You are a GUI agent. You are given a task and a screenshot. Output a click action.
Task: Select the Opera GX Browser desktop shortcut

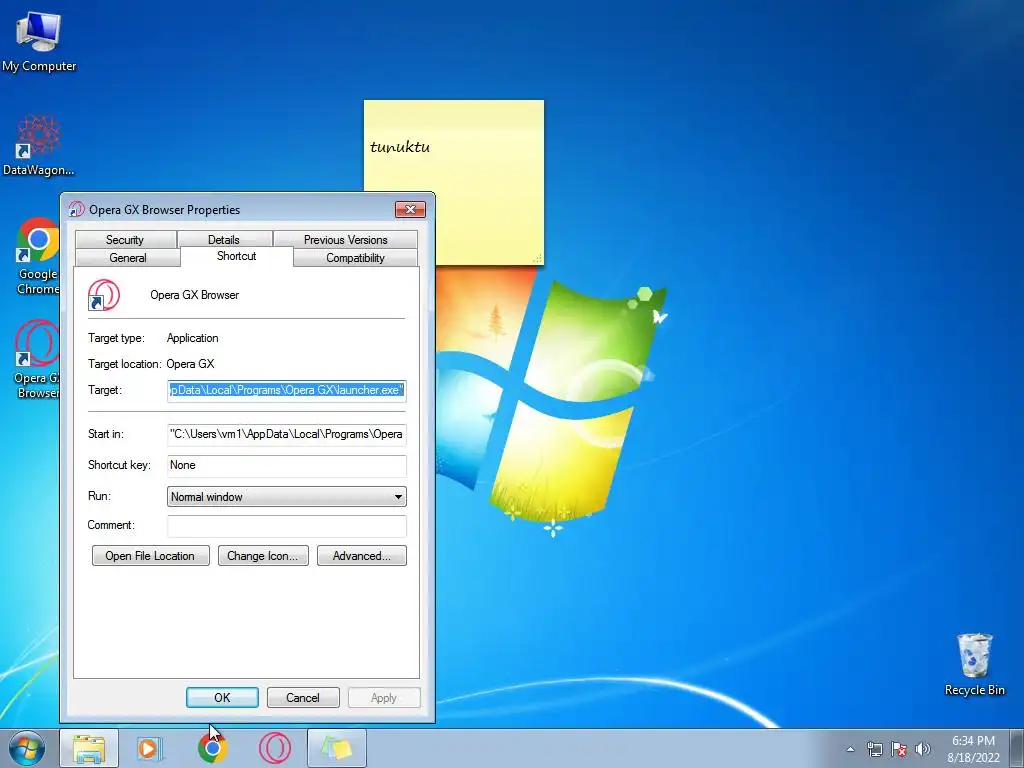pyautogui.click(x=37, y=359)
